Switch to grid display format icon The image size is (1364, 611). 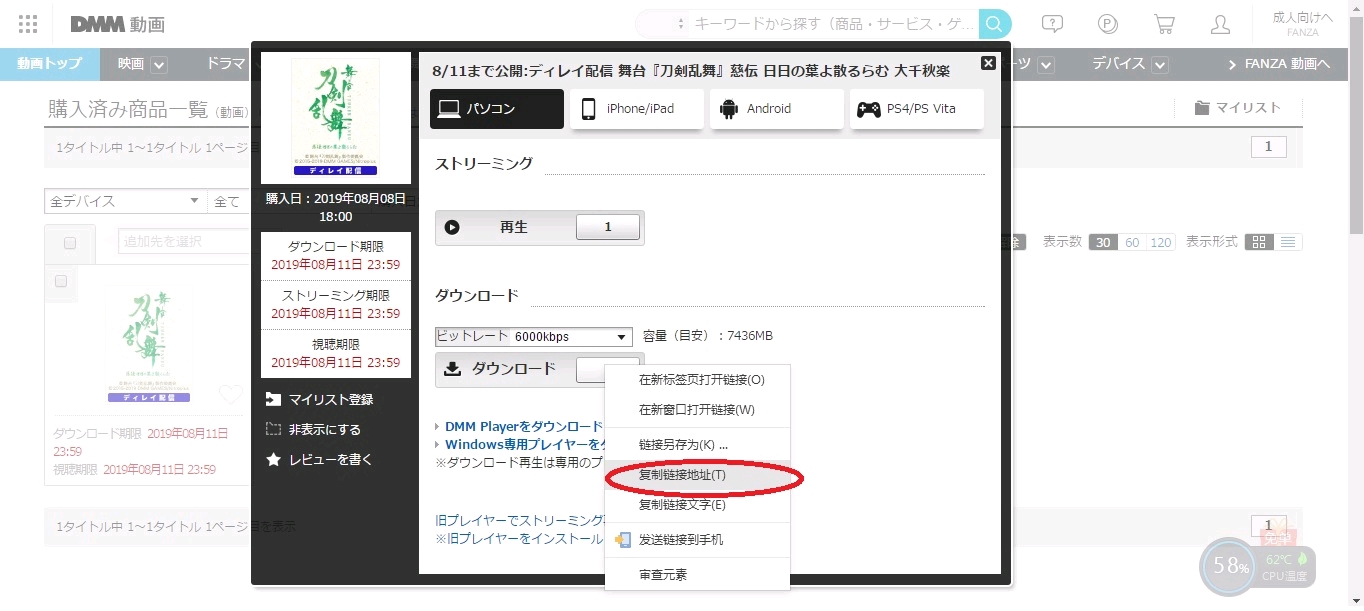1260,242
